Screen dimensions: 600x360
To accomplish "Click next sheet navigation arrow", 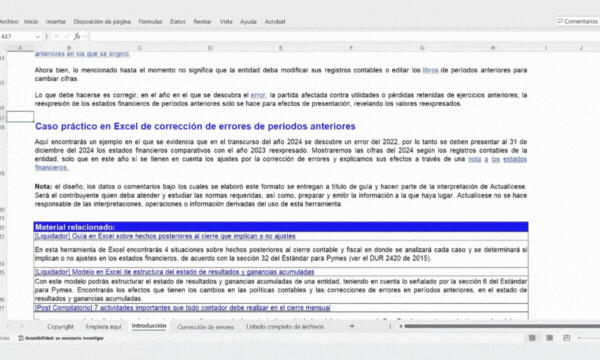I will point(22,326).
